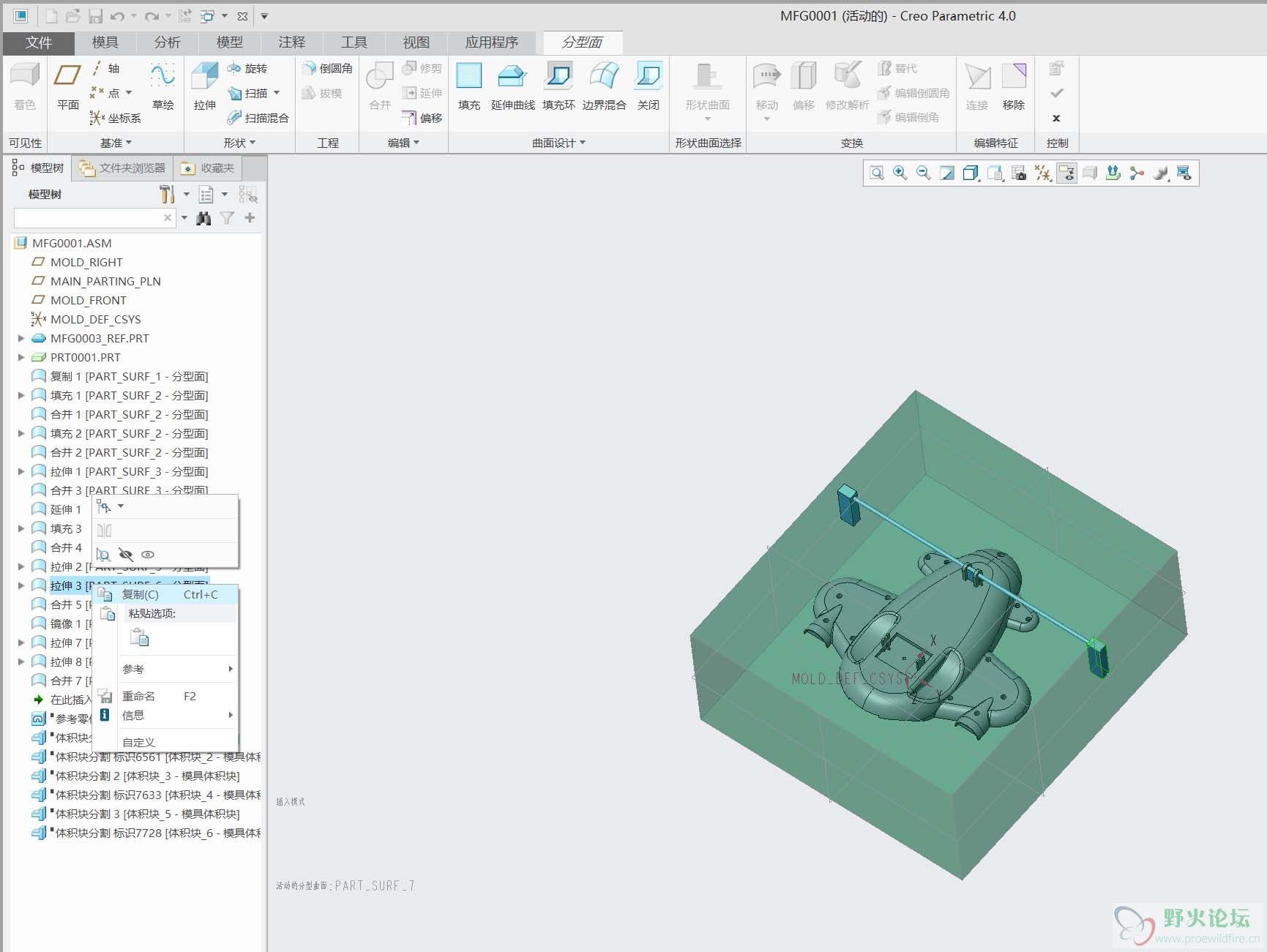Screen dimensions: 1267x952
Task: Open the 文件 menu
Action: coord(39,42)
